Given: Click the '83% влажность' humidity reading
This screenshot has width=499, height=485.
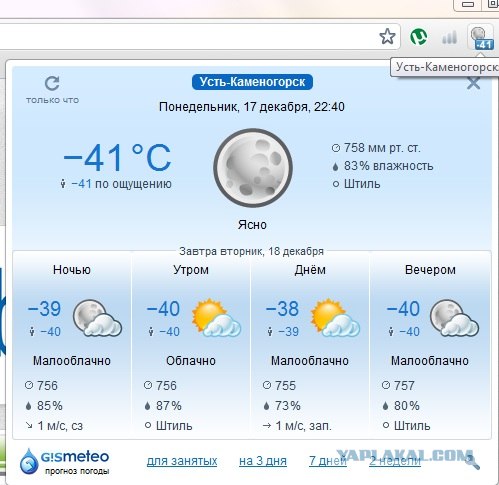Looking at the screenshot, I should coord(388,166).
